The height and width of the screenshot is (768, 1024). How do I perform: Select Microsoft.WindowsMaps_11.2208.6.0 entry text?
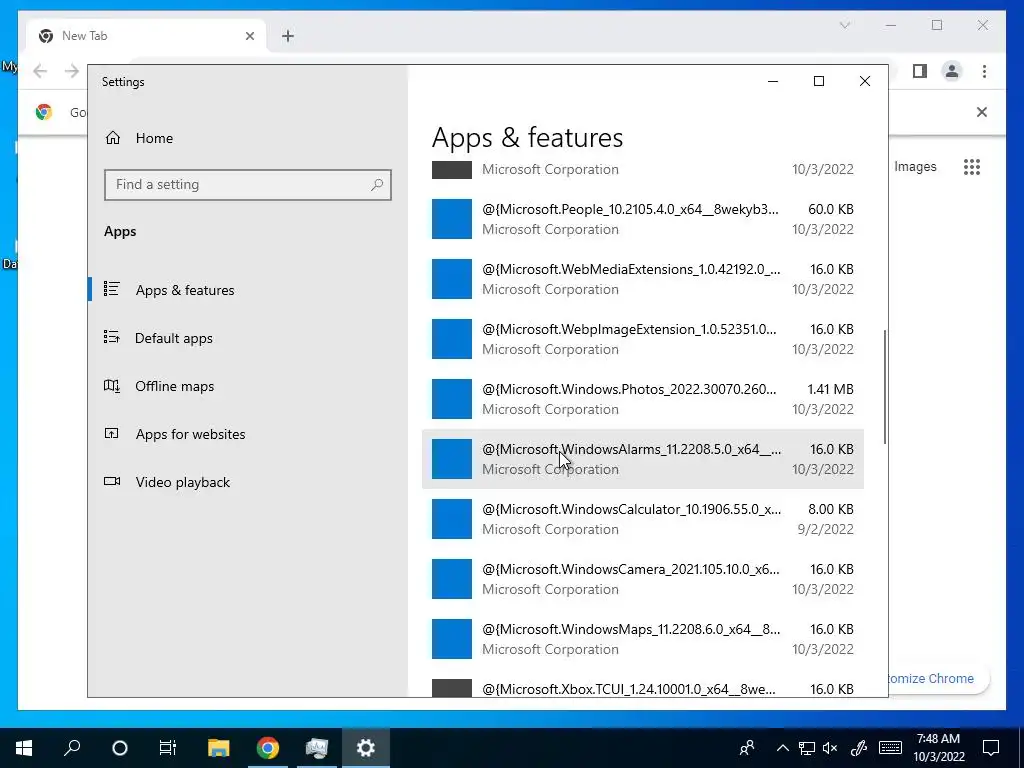tap(631, 630)
